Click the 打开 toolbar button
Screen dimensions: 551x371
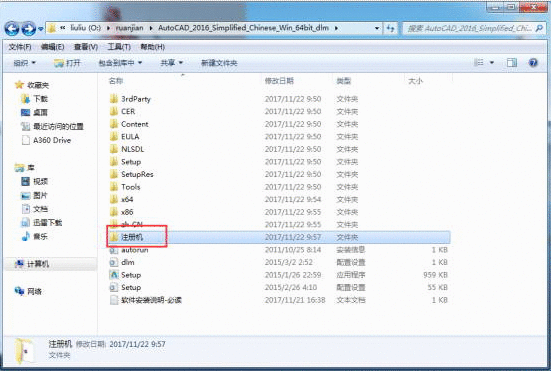coord(67,63)
